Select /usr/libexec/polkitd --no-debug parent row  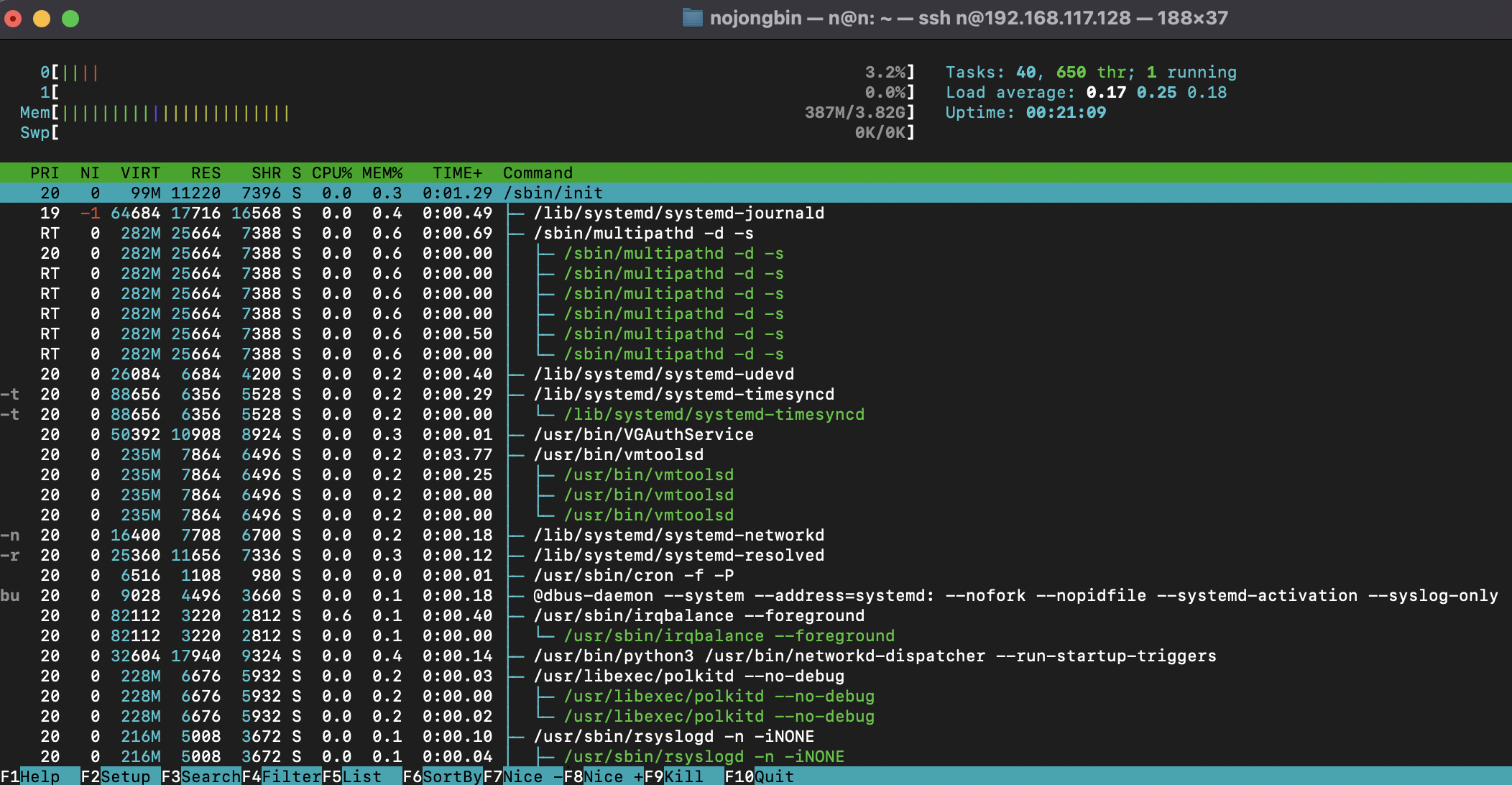(x=688, y=676)
